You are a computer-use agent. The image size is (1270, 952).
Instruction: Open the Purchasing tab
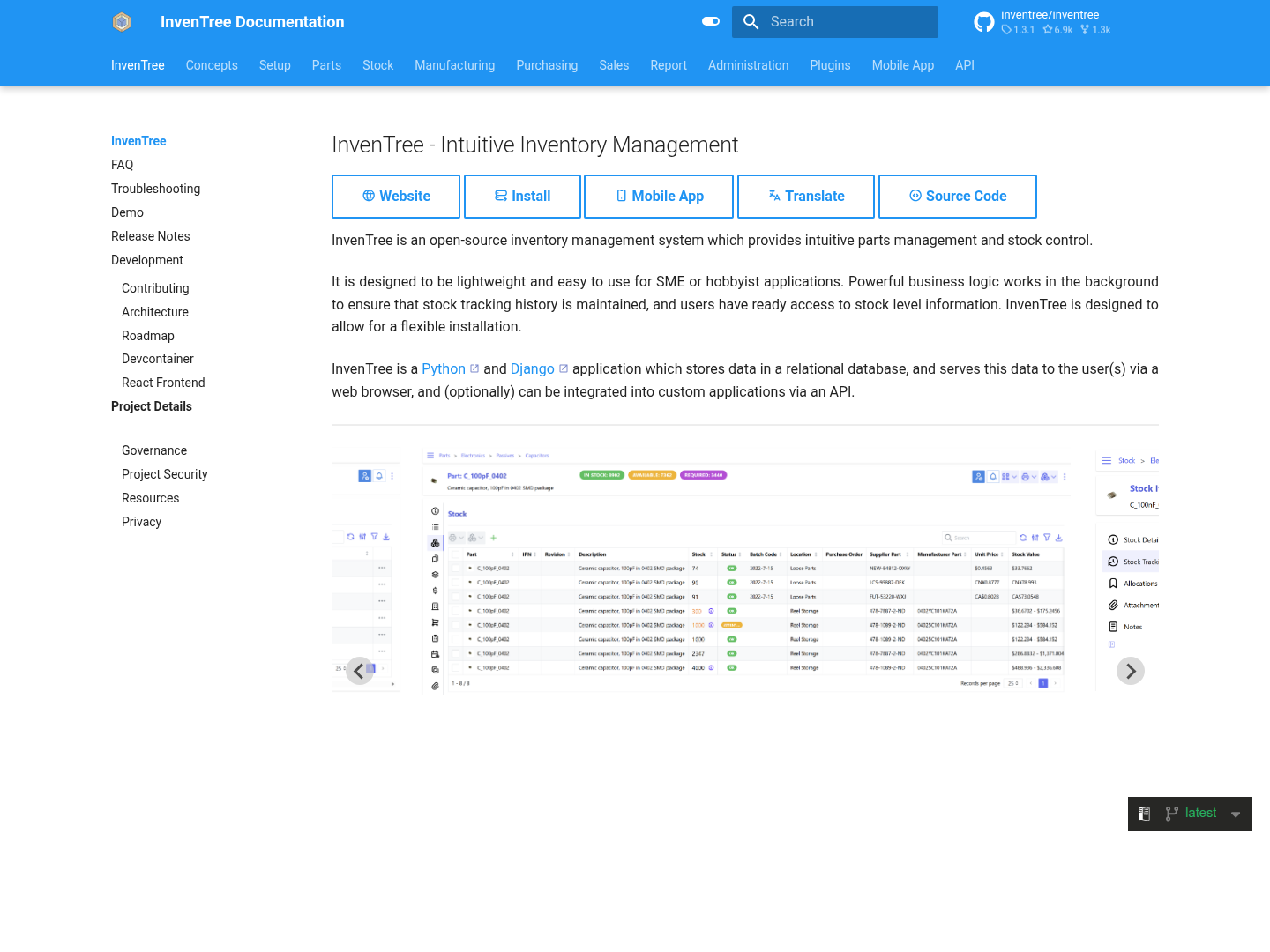tap(547, 65)
